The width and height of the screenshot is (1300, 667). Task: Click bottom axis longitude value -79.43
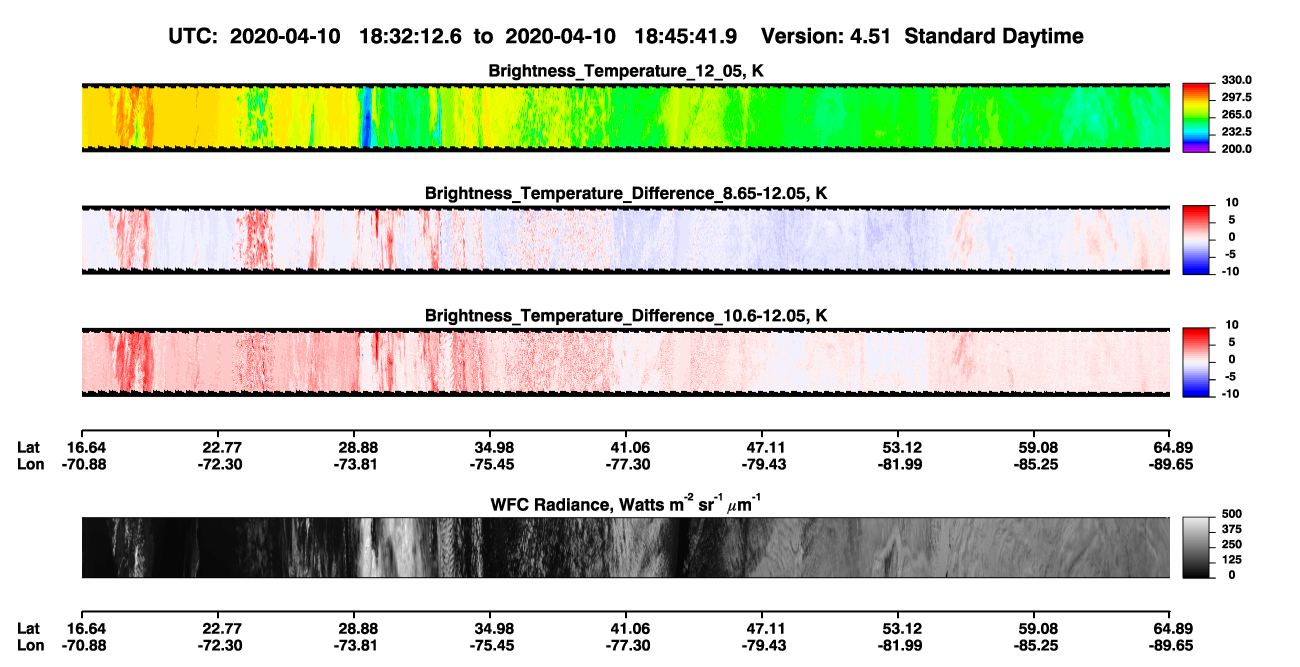[x=762, y=645]
